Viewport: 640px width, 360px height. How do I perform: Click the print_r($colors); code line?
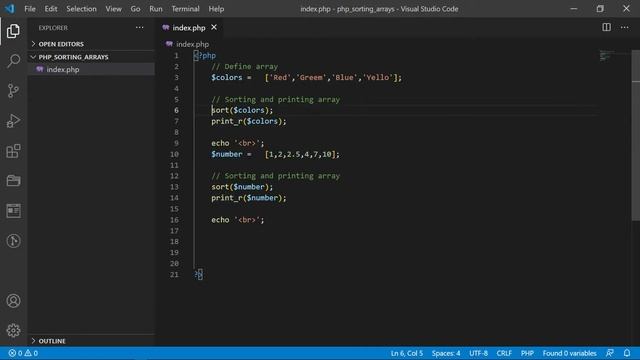point(249,121)
